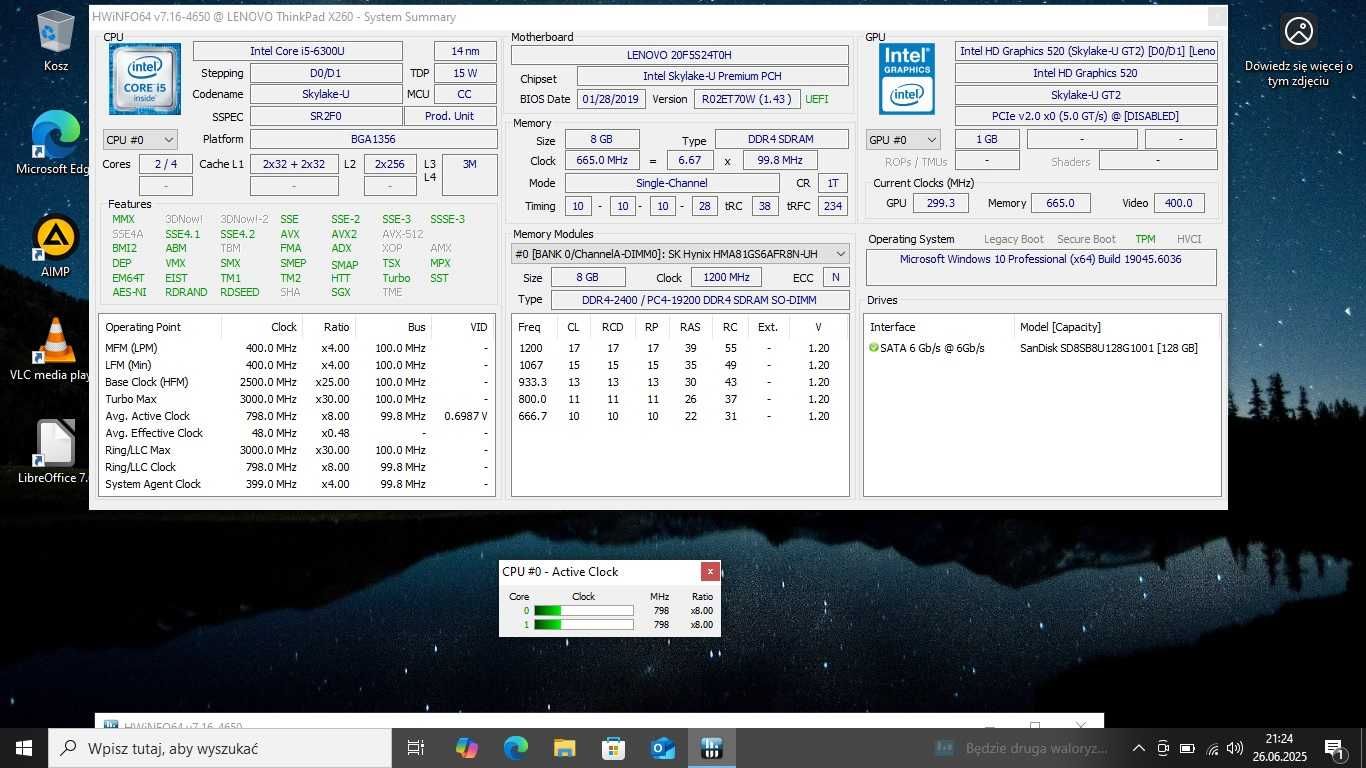1366x768 pixels.
Task: Click the 'Base Clock (HFM)' row
Action: point(297,382)
